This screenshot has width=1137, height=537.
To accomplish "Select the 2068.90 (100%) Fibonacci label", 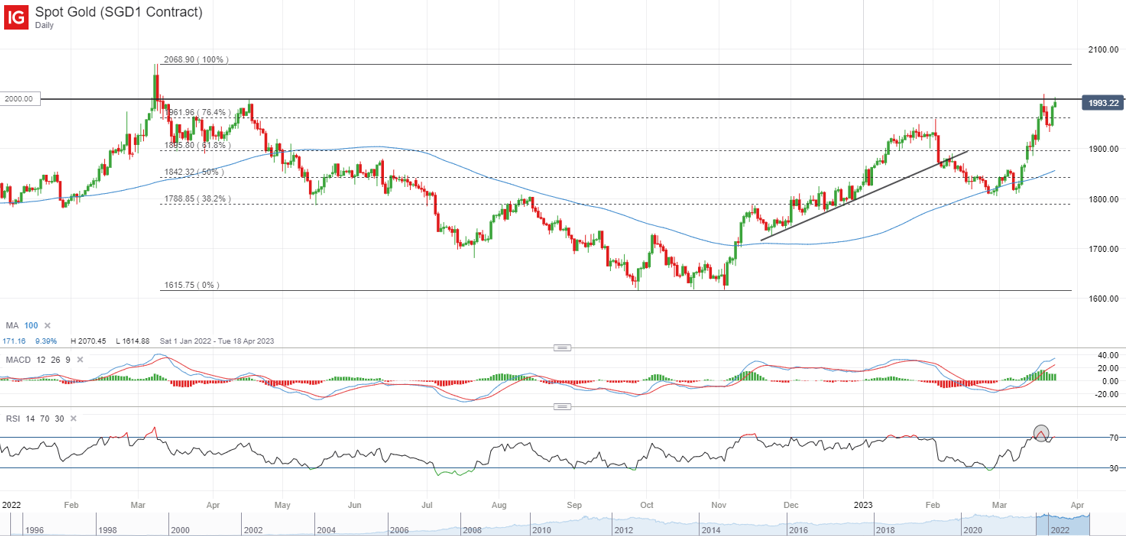I will click(195, 60).
